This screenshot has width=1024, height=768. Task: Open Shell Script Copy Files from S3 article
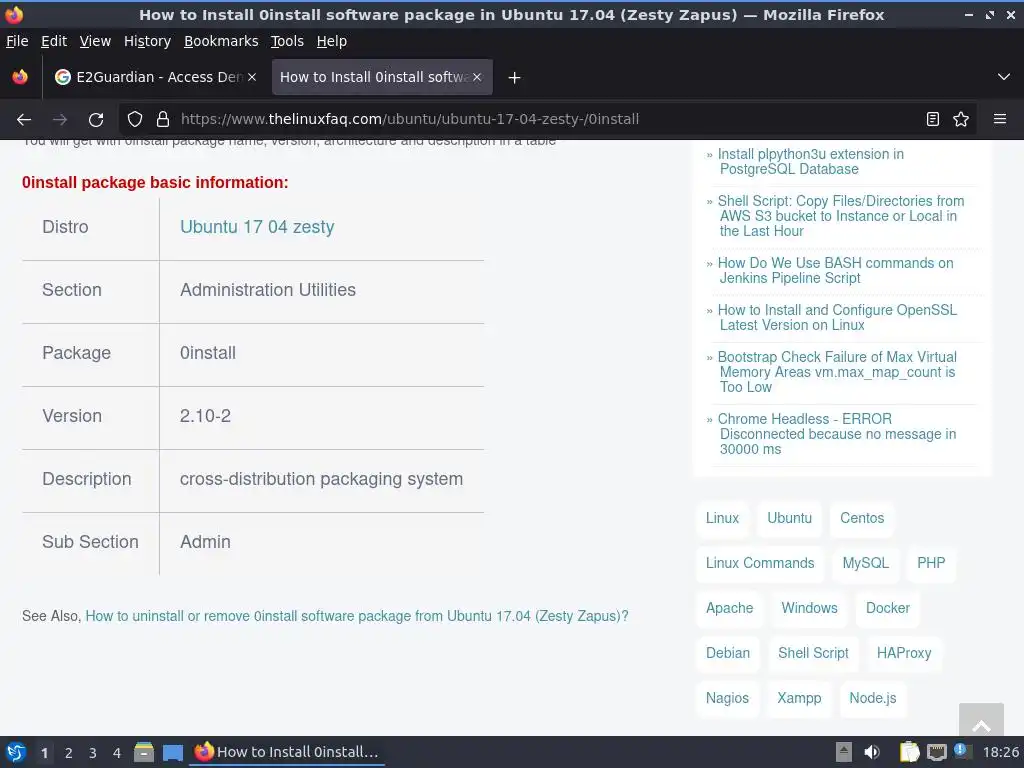(841, 216)
